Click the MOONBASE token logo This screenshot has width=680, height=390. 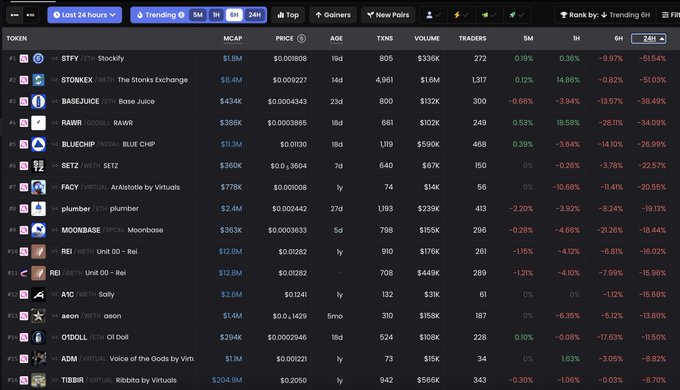(x=38, y=230)
